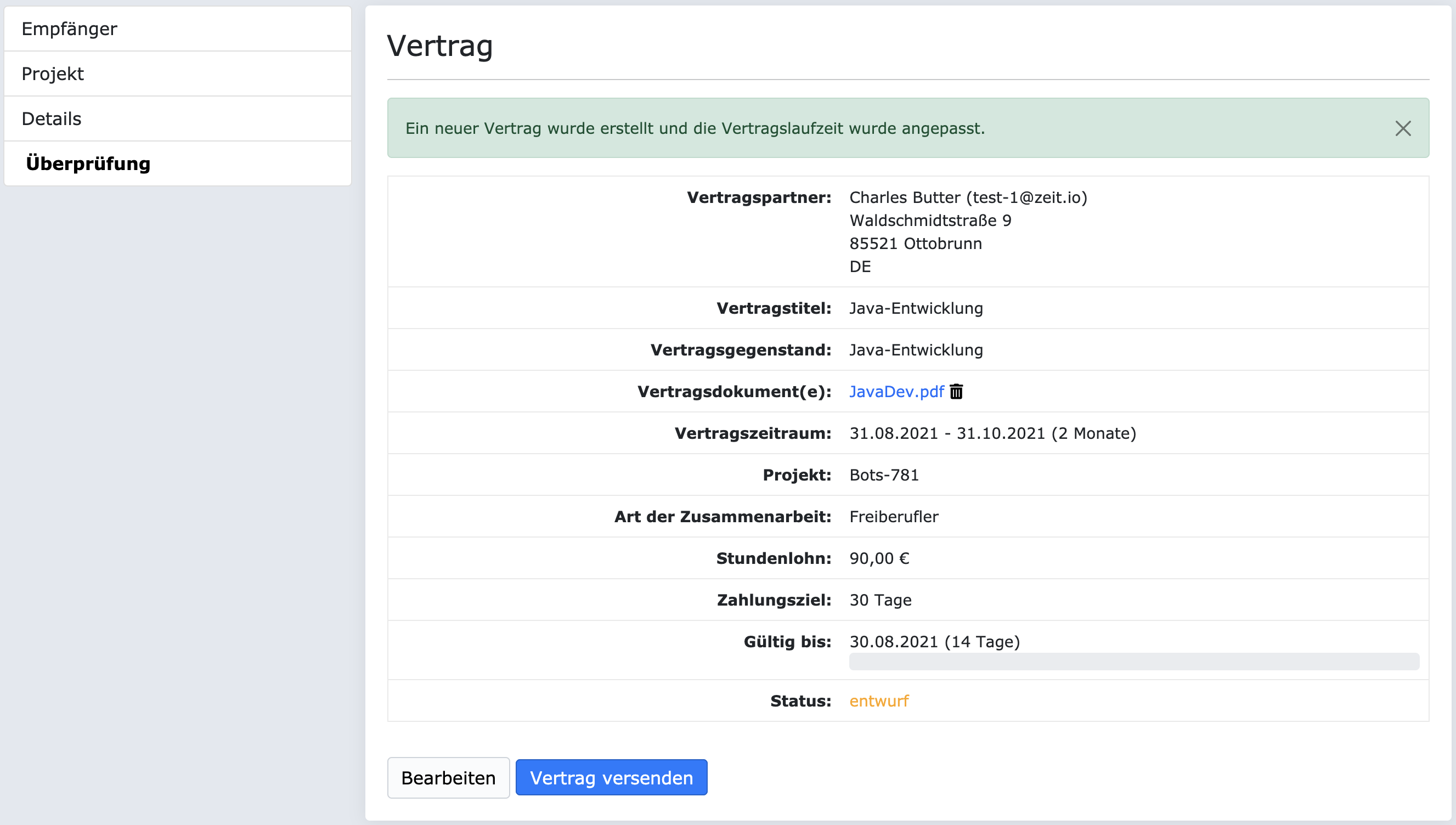Send the contract with Vertrag versenden
1456x825 pixels.
[x=611, y=777]
